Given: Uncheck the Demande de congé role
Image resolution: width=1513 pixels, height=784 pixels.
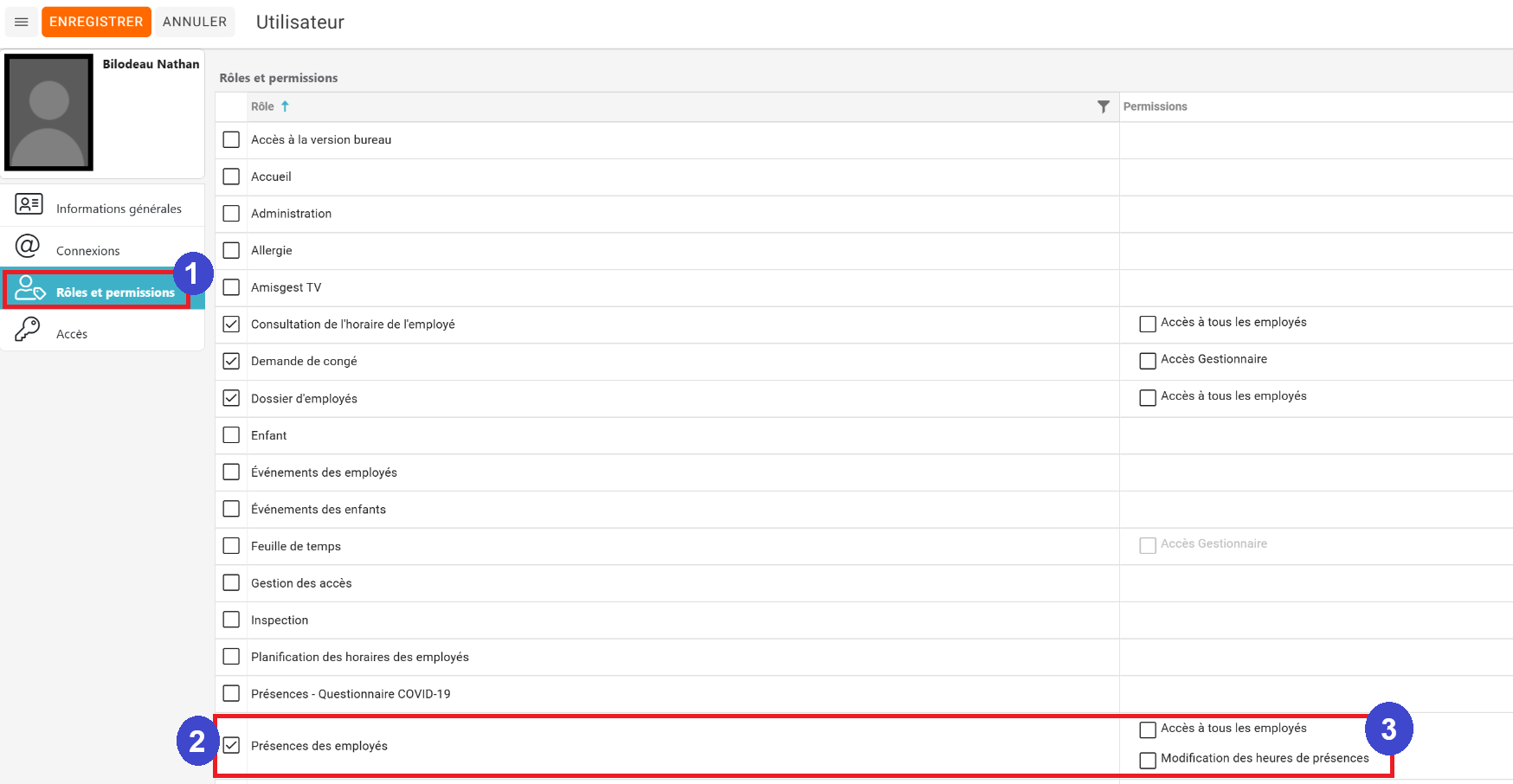Looking at the screenshot, I should click(231, 361).
